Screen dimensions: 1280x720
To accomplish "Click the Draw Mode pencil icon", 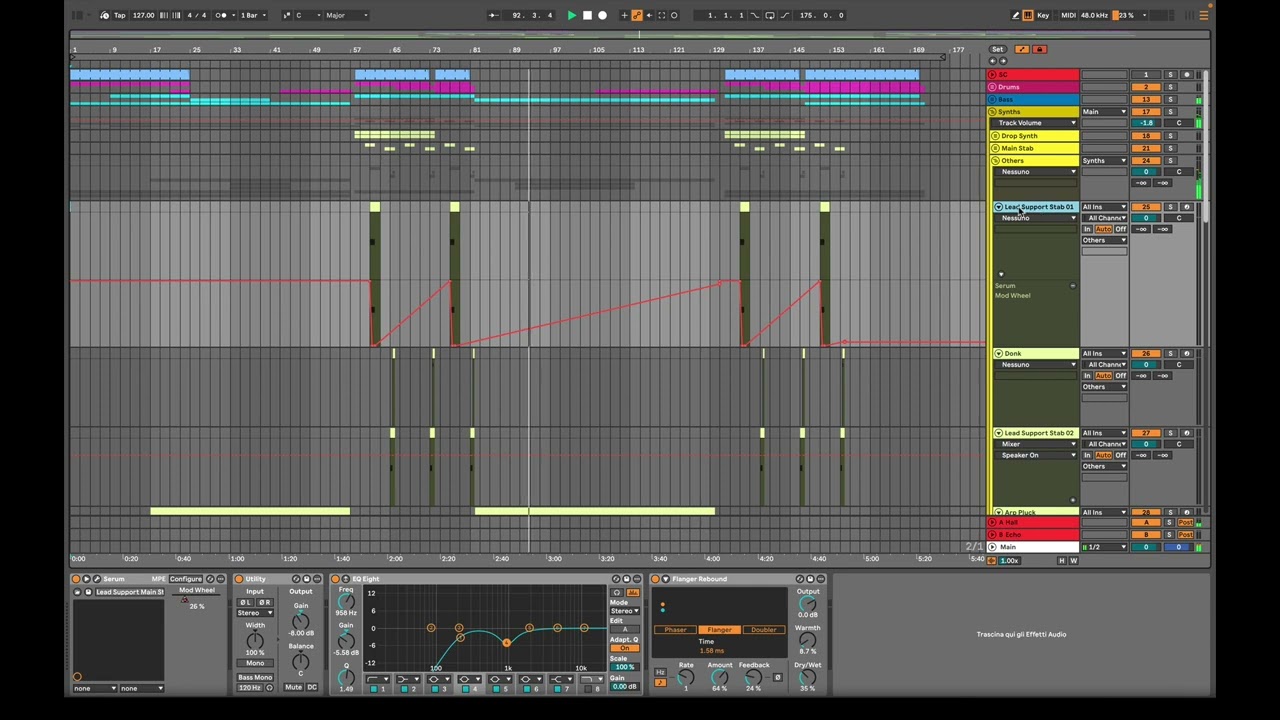I will (1015, 15).
